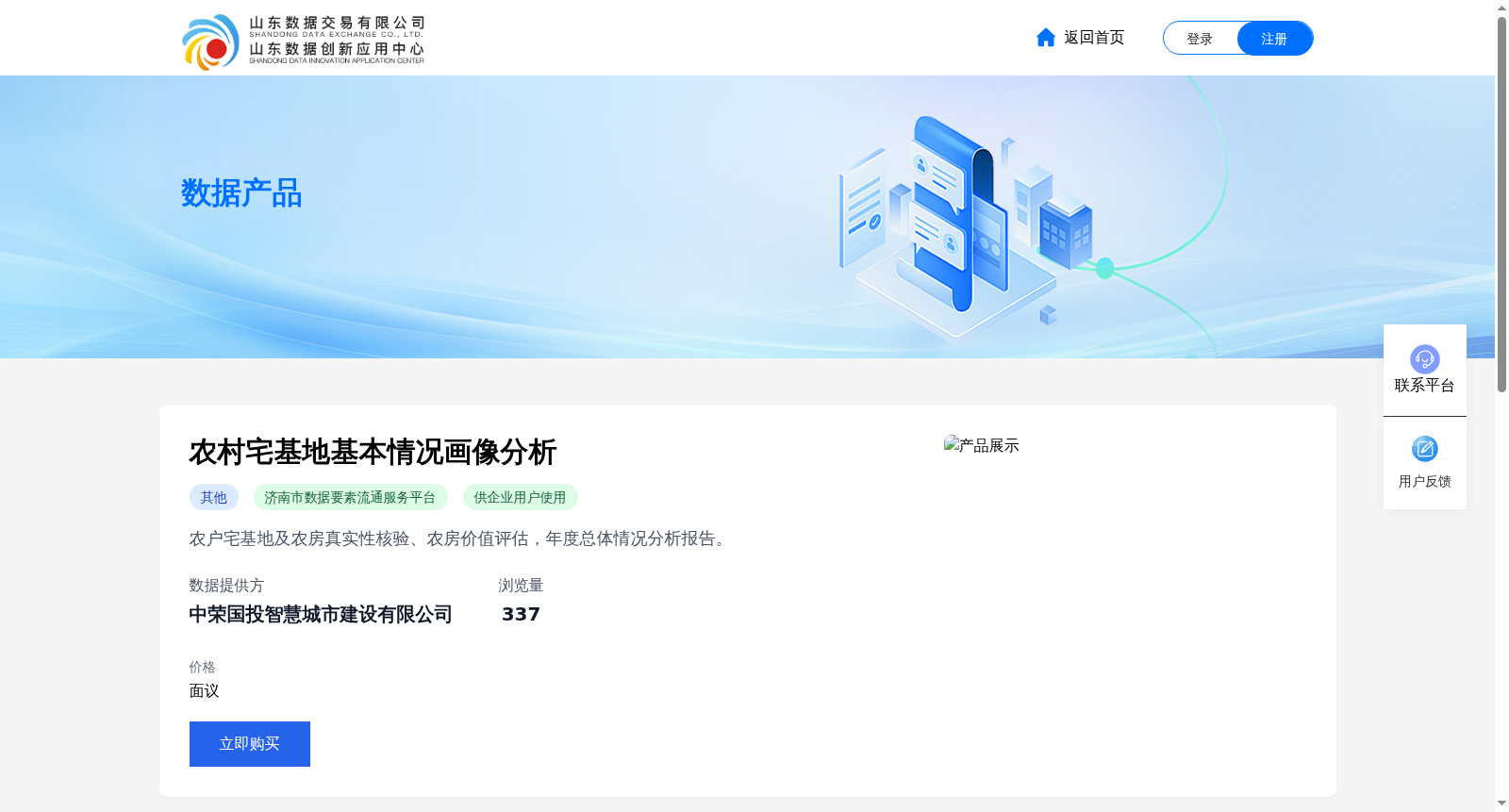Select the 供企业用户使用 tag
This screenshot has height=812, width=1509.
(x=520, y=497)
